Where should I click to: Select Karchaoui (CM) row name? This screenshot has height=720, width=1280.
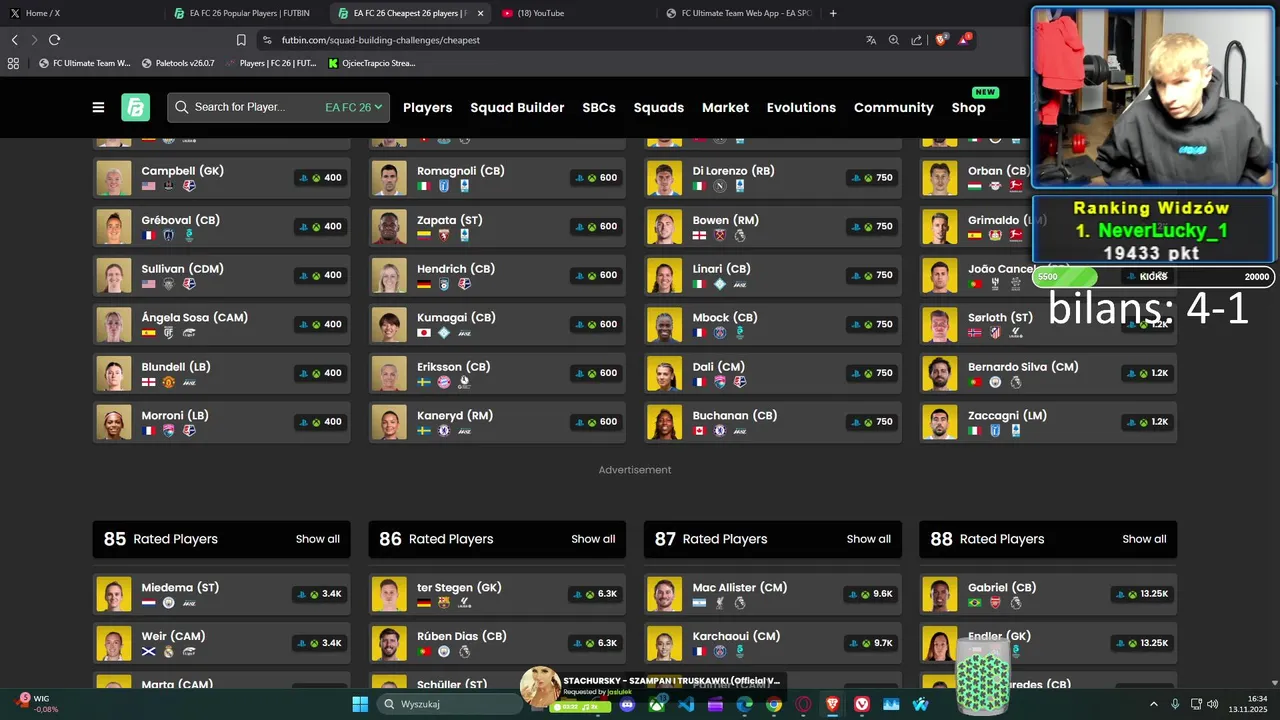(x=736, y=636)
